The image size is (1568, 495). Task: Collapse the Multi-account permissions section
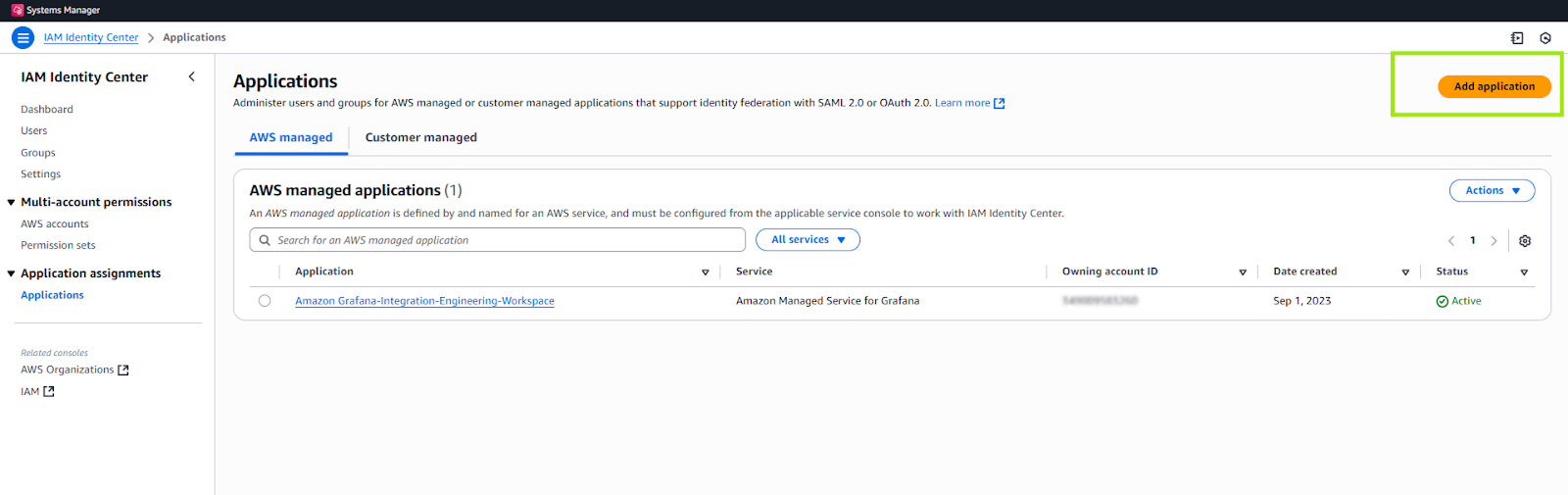pos(12,203)
